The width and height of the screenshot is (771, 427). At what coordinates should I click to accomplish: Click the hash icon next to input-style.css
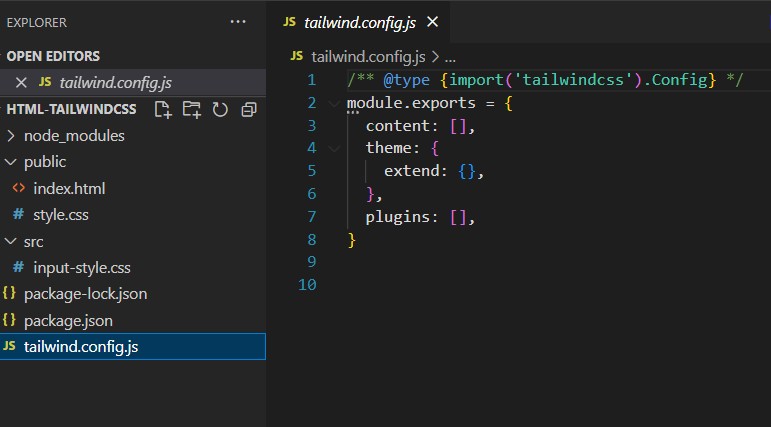coord(18,267)
